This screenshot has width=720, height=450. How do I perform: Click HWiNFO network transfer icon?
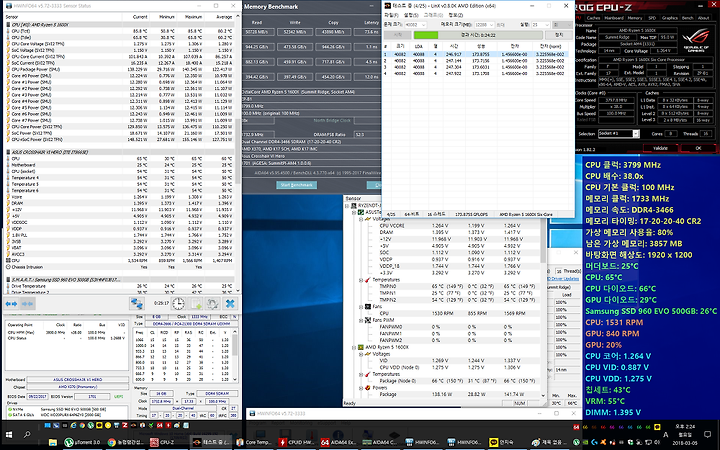tap(137, 304)
